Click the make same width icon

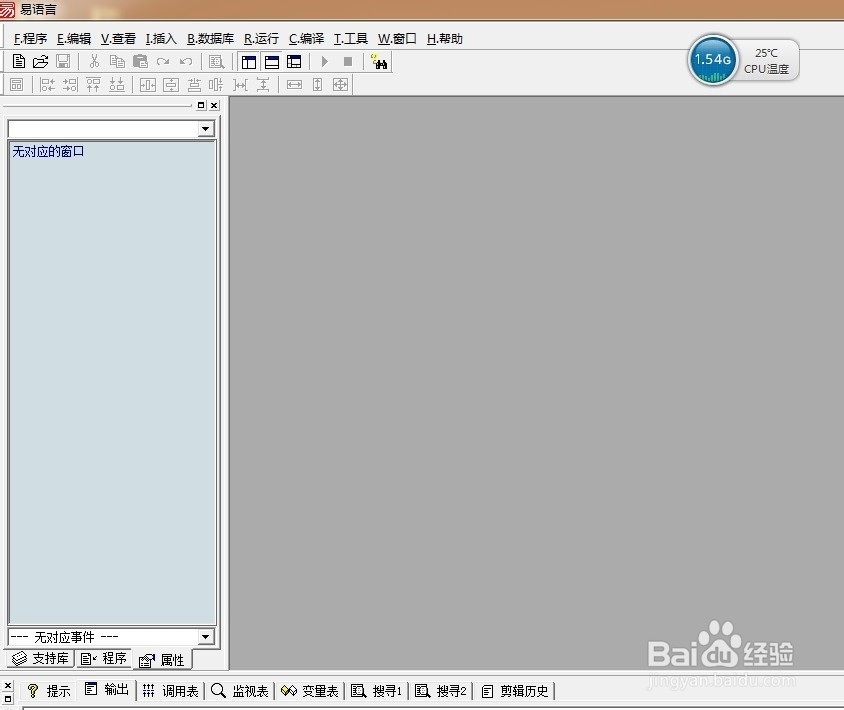294,85
